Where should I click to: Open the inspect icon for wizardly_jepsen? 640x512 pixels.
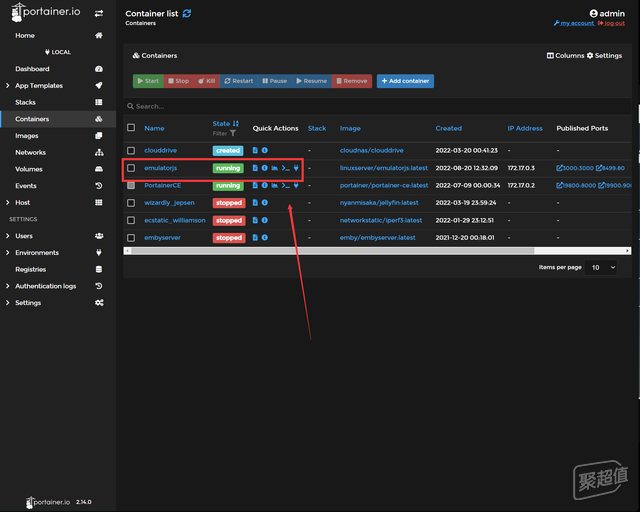pyautogui.click(x=264, y=203)
